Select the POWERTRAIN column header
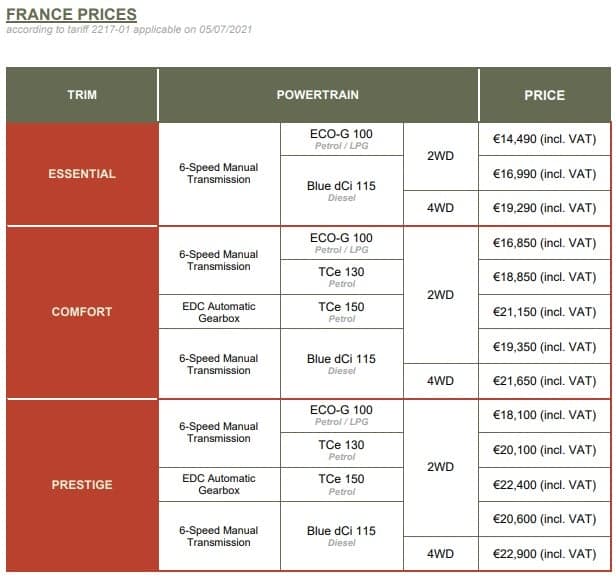616x576 pixels. [318, 95]
